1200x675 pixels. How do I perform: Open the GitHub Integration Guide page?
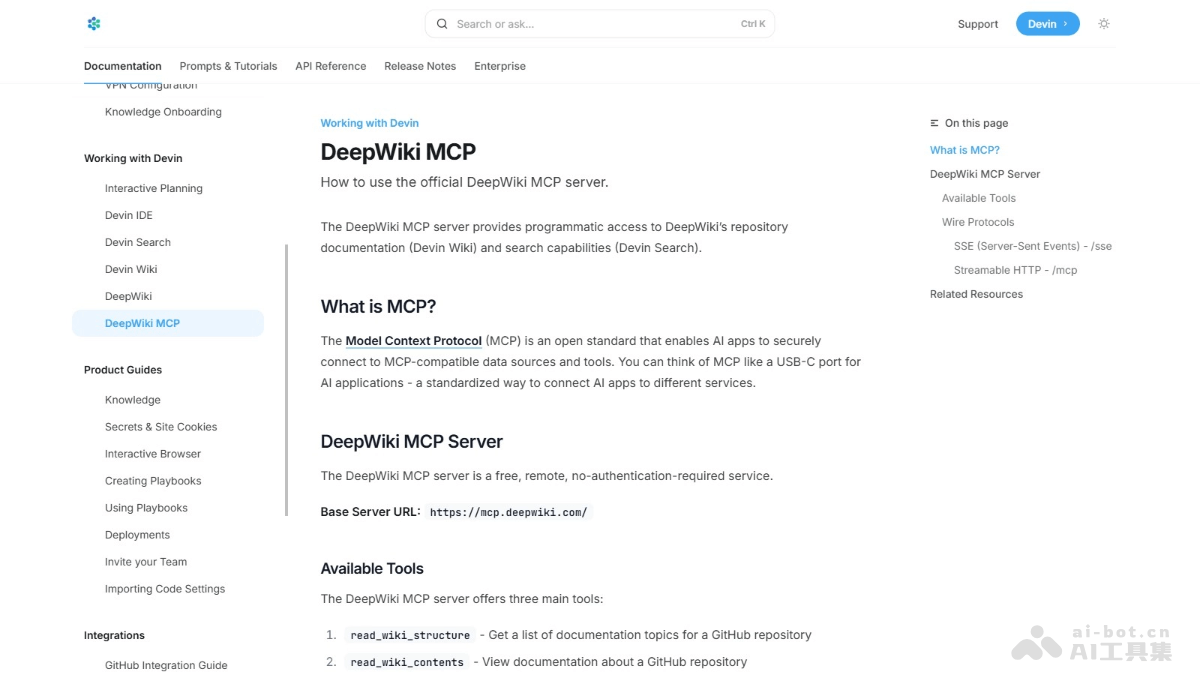pos(166,664)
